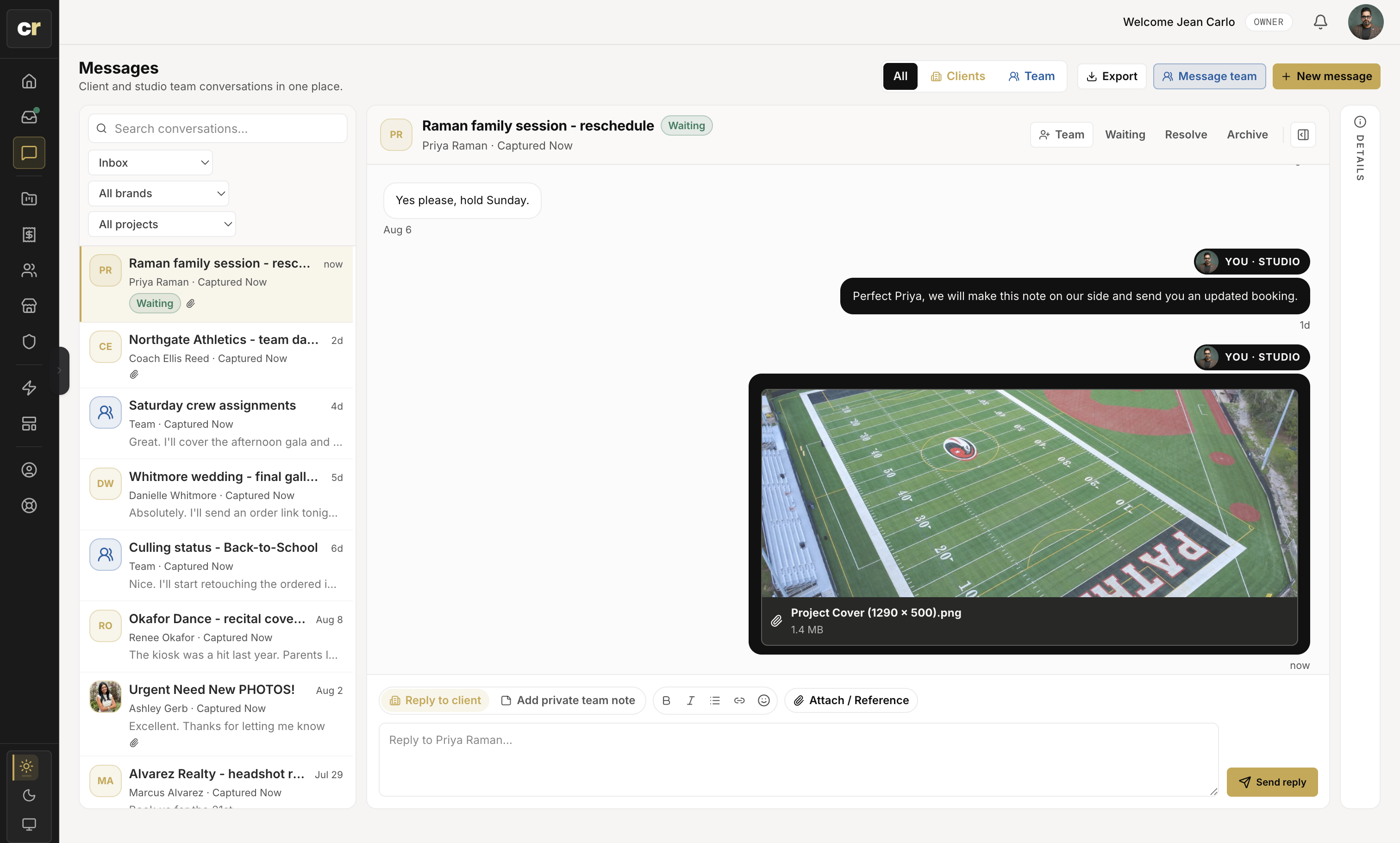The height and width of the screenshot is (843, 1400).
Task: Select Add private team note mode
Action: pos(569,700)
